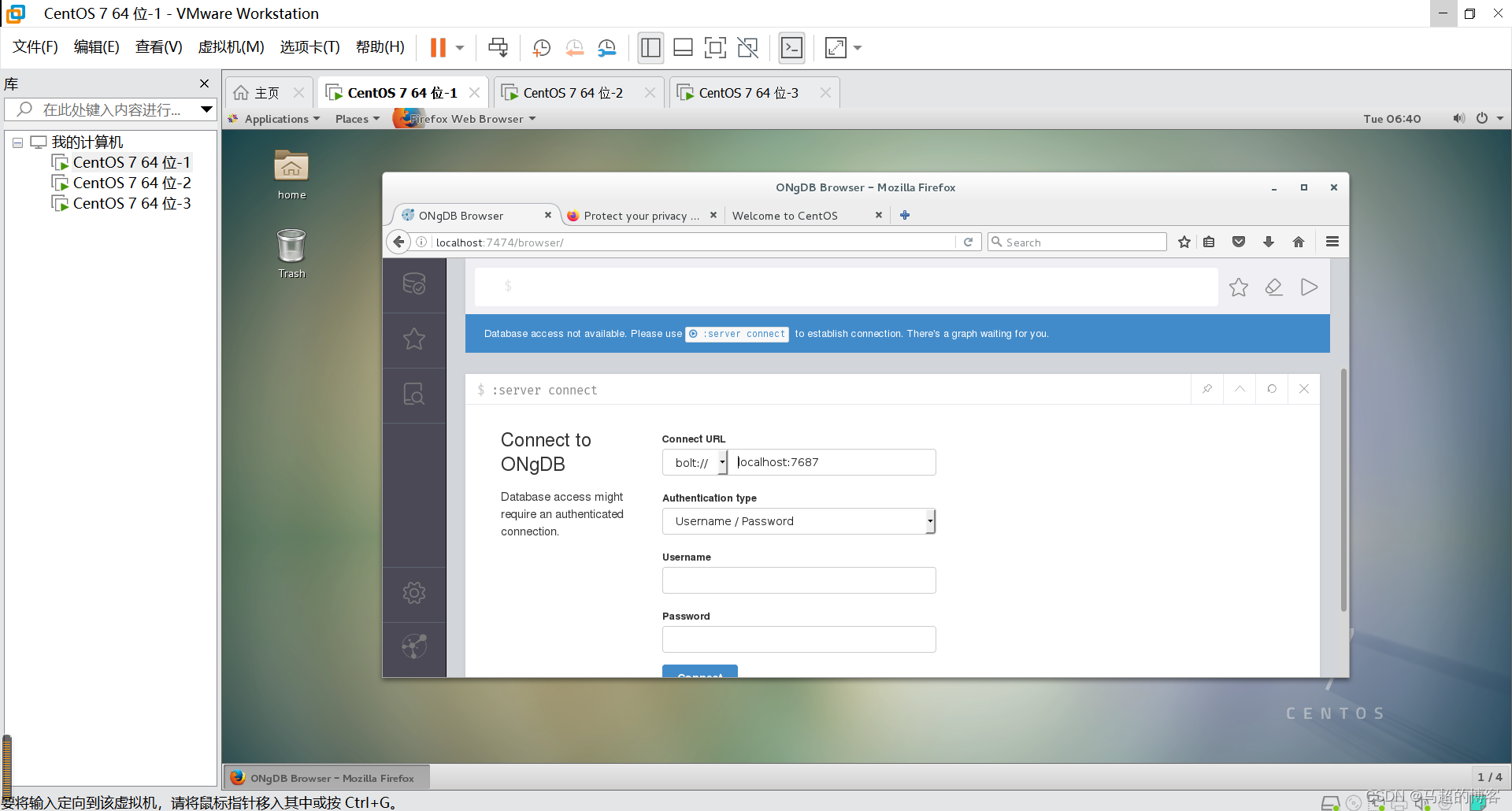This screenshot has width=1512, height=811.
Task: Open 虚拟机(M) menu
Action: [231, 47]
